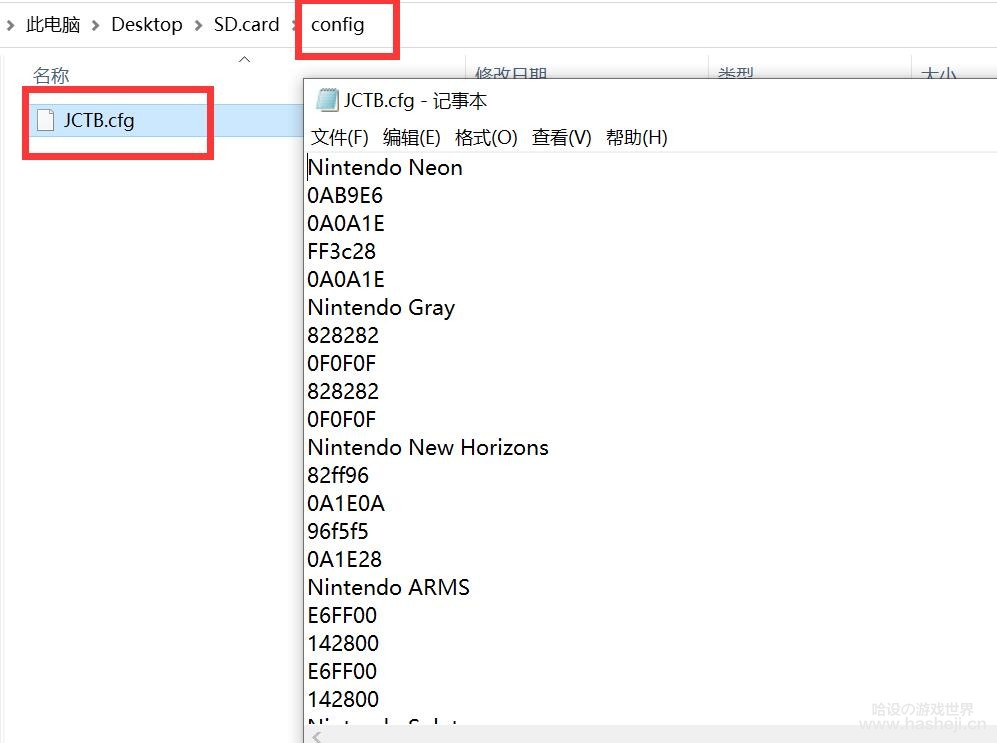Click the 96f5f5 line in Notepad

[x=338, y=531]
